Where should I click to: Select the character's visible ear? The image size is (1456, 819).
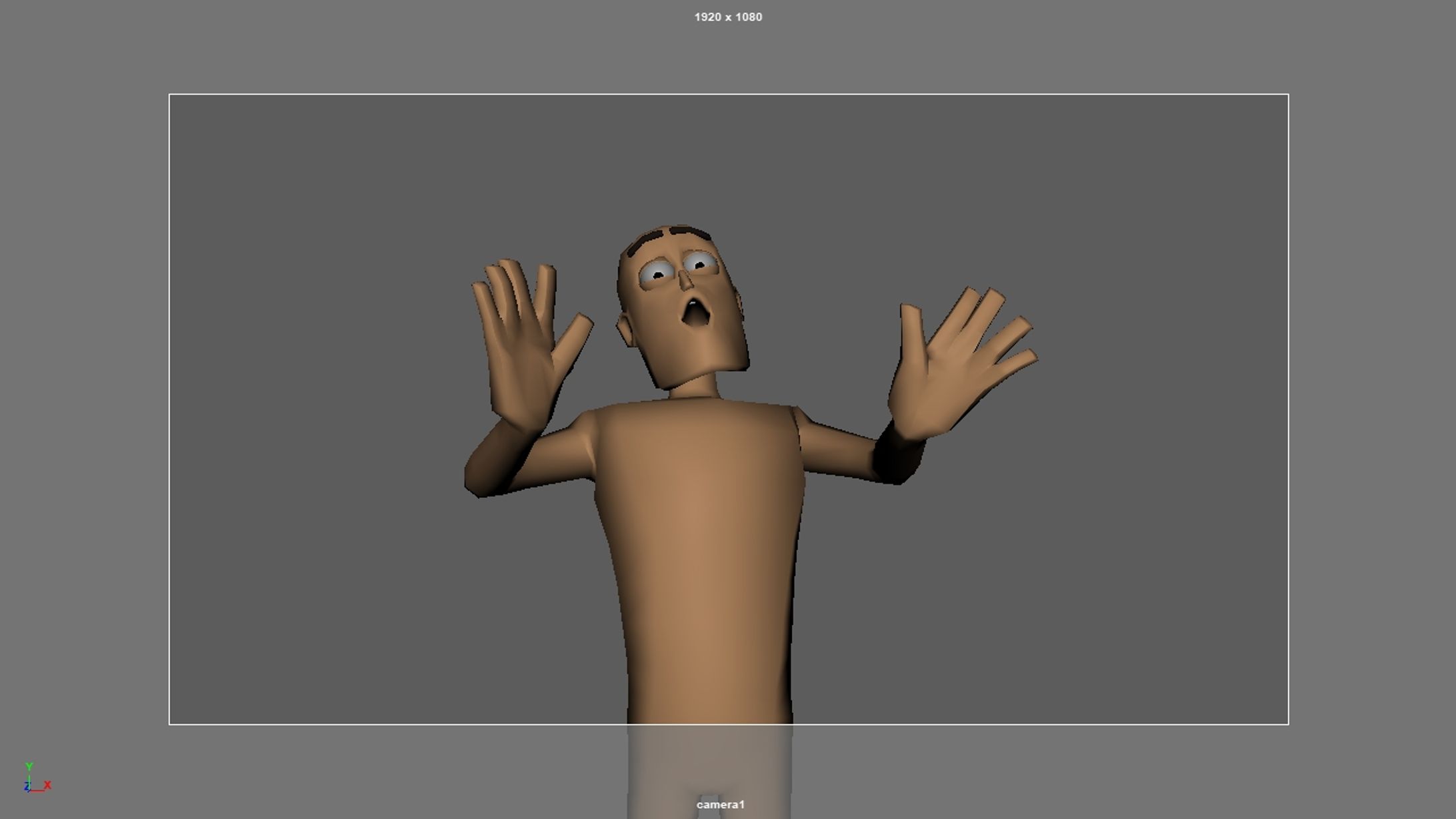pos(626,331)
